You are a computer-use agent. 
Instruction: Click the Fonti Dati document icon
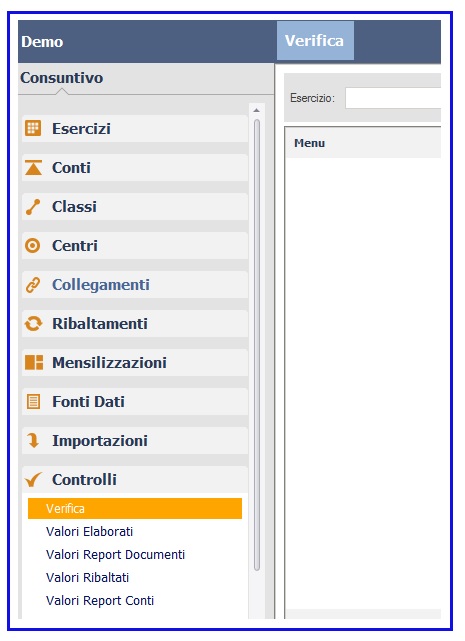pyautogui.click(x=33, y=401)
